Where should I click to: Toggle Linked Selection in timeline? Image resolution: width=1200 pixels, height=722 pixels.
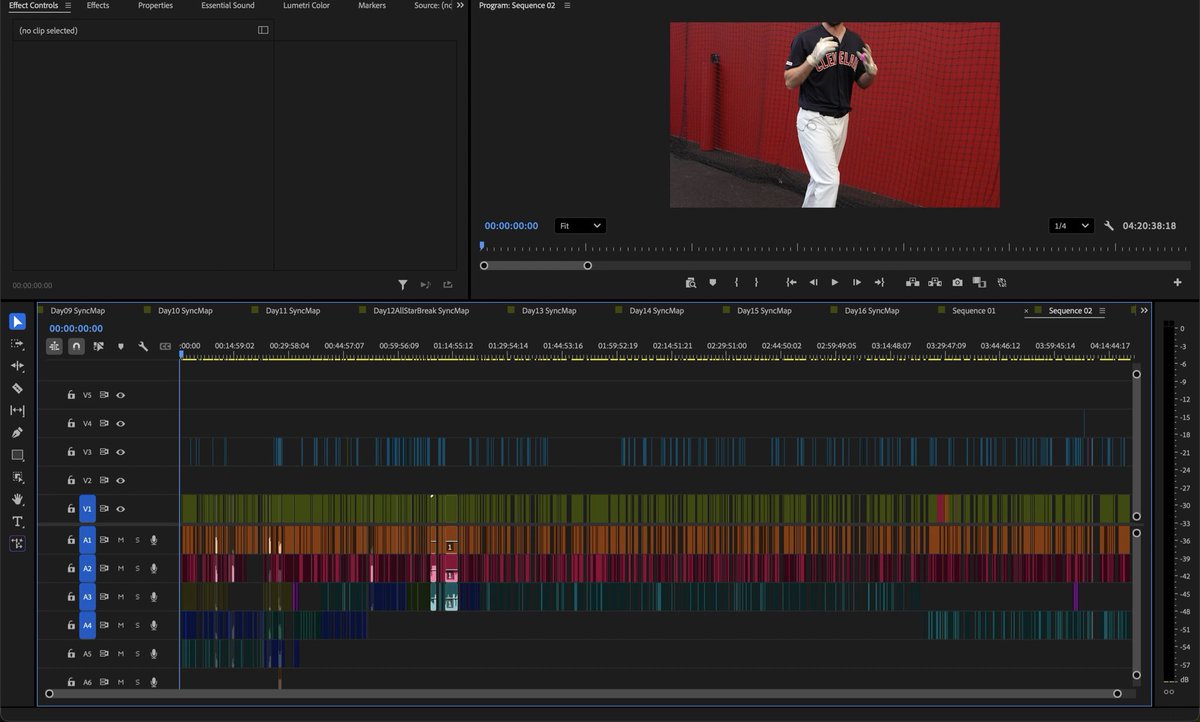pos(99,346)
